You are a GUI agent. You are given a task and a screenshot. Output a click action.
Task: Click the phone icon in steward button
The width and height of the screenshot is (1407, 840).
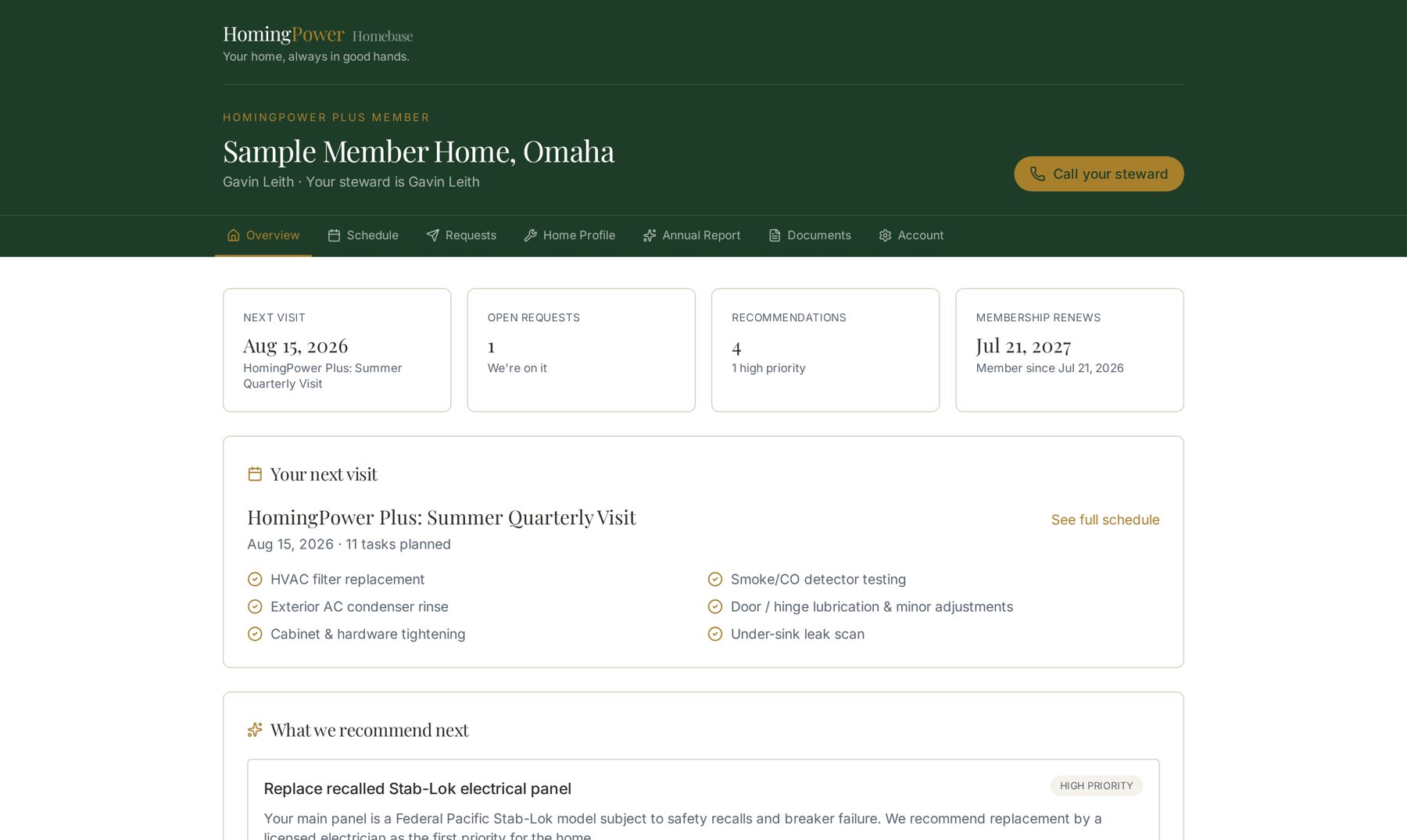tap(1037, 173)
